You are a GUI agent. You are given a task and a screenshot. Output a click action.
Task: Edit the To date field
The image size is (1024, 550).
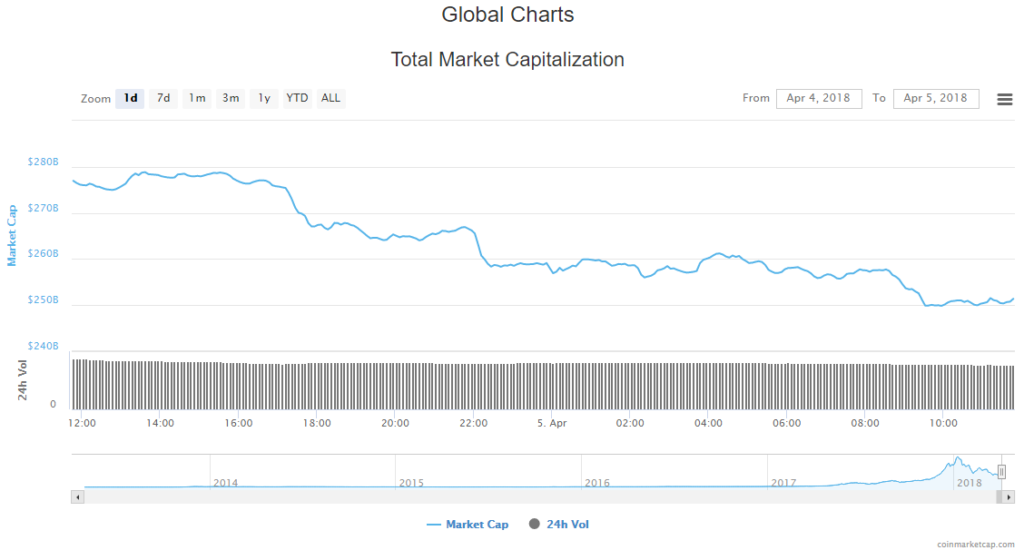(935, 98)
